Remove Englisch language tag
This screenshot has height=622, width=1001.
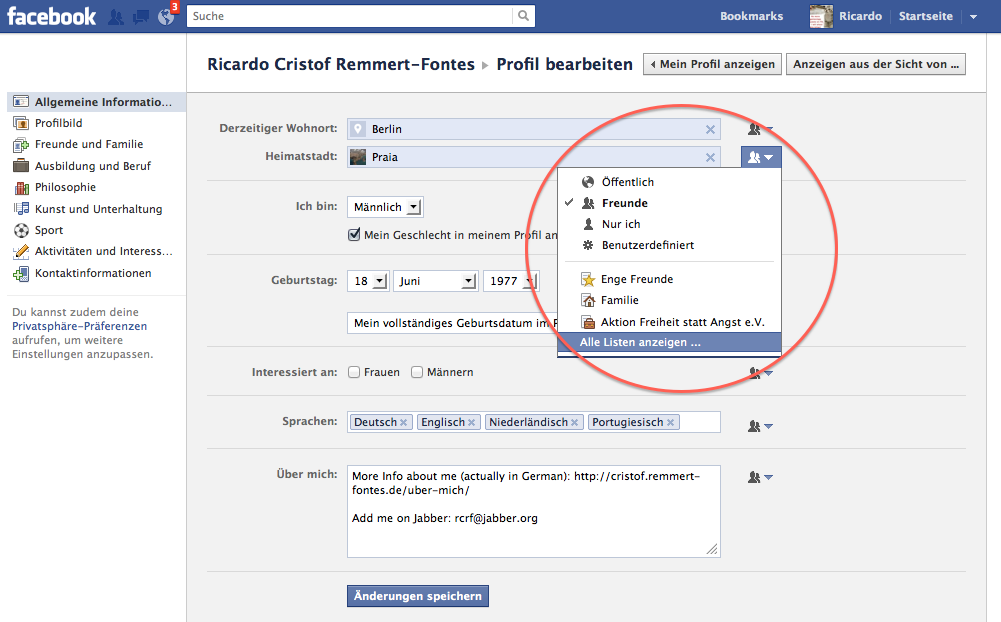coord(471,423)
